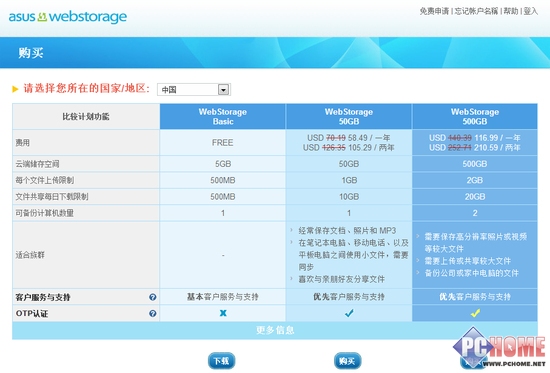Click the 2GB upload limit cell
The width and height of the screenshot is (550, 373).
[x=475, y=180]
